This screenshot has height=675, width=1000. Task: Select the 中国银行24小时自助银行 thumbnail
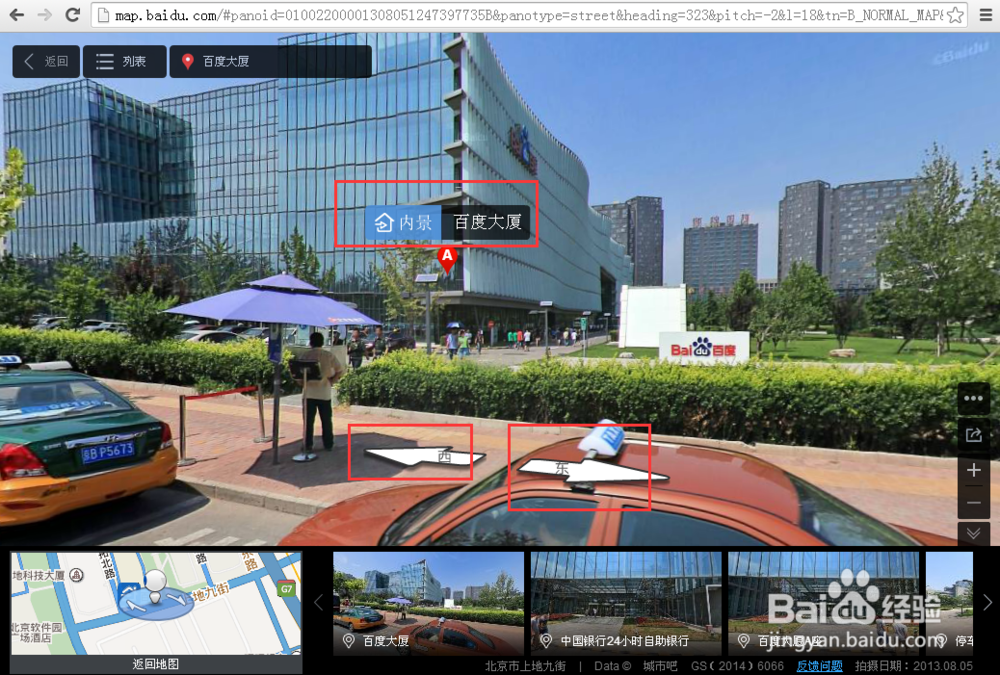624,600
